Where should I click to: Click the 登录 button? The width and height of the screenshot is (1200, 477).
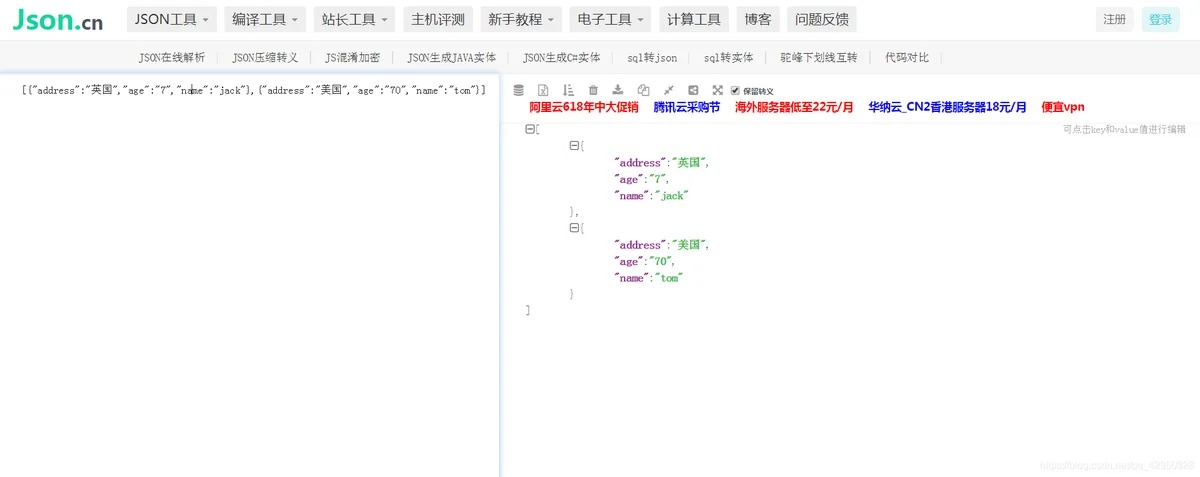(x=1161, y=19)
